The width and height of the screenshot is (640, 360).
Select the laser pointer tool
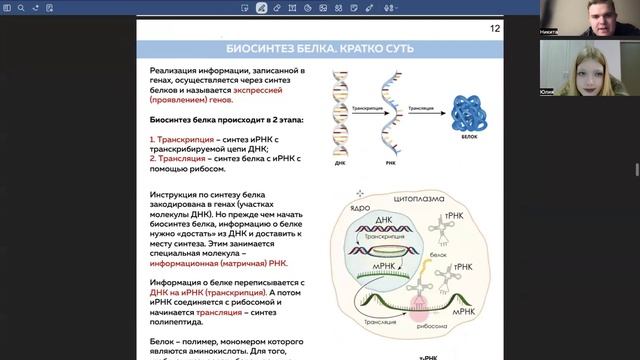click(369, 8)
